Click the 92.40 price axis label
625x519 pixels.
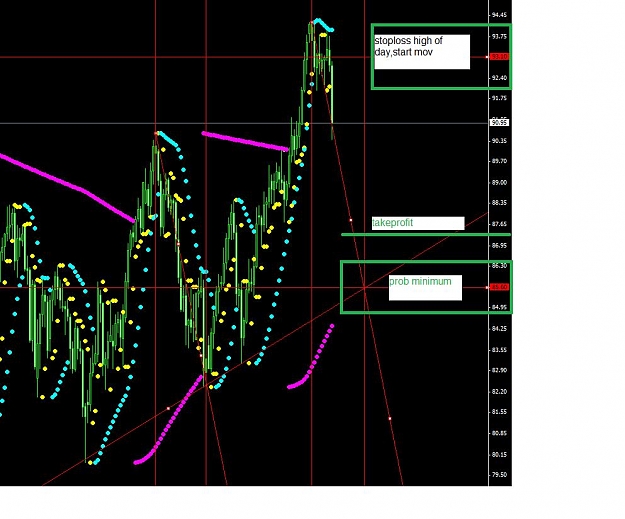499,78
